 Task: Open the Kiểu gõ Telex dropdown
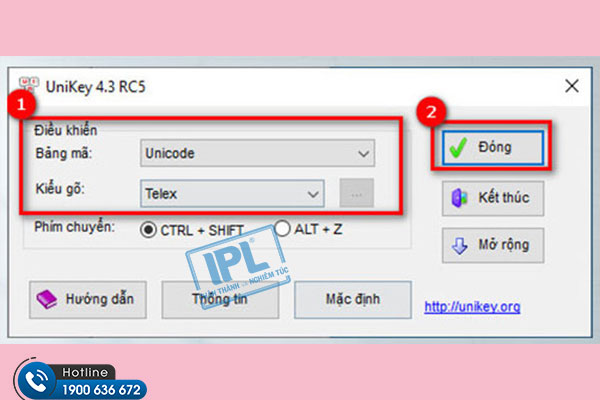coord(232,194)
